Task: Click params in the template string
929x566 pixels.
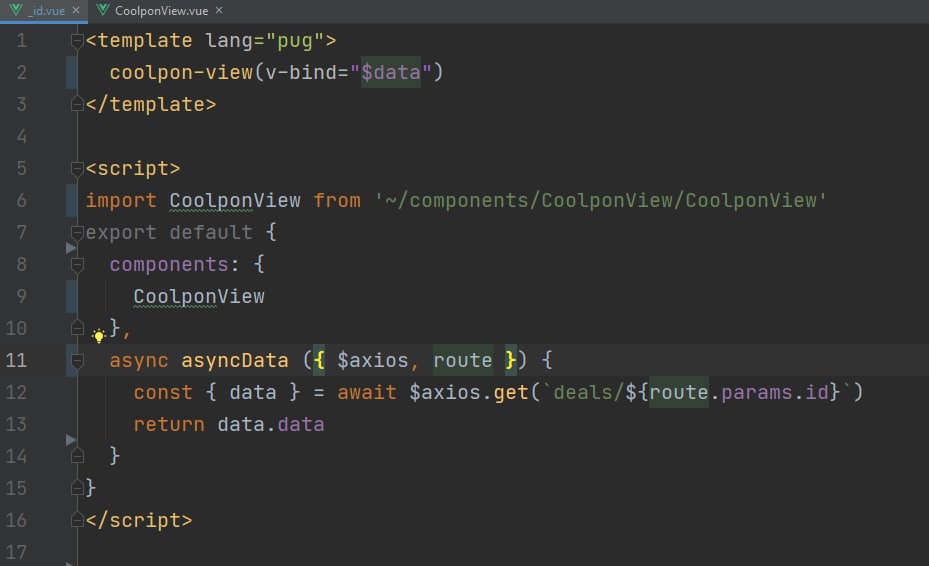Action: [757, 392]
